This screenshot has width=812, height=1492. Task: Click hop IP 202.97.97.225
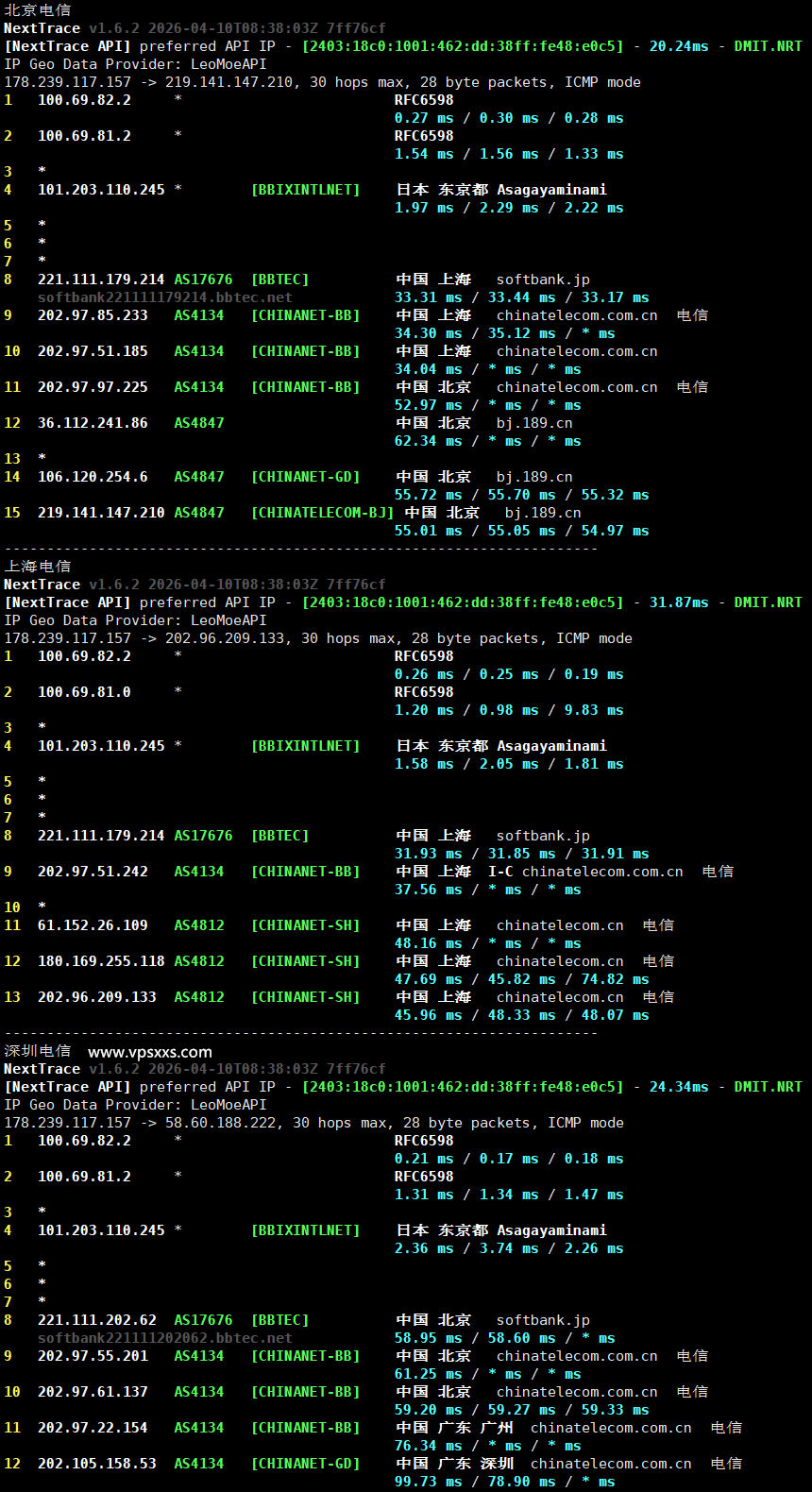coord(93,387)
